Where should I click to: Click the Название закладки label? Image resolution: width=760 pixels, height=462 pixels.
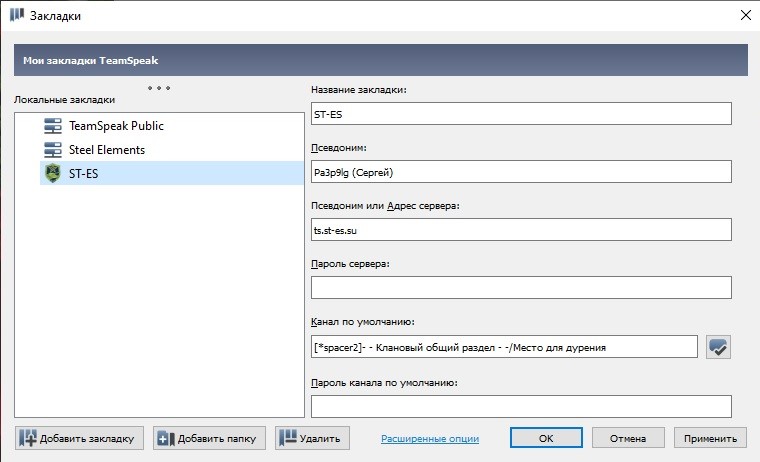pos(359,90)
